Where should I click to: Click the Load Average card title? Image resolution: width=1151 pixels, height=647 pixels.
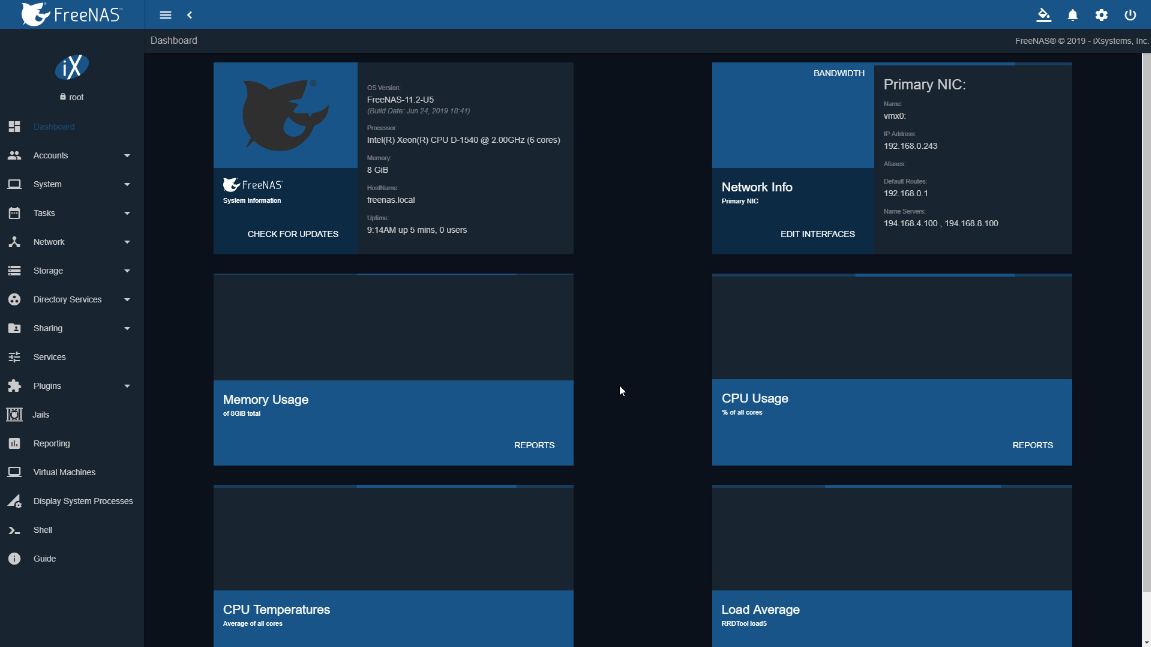pos(760,610)
